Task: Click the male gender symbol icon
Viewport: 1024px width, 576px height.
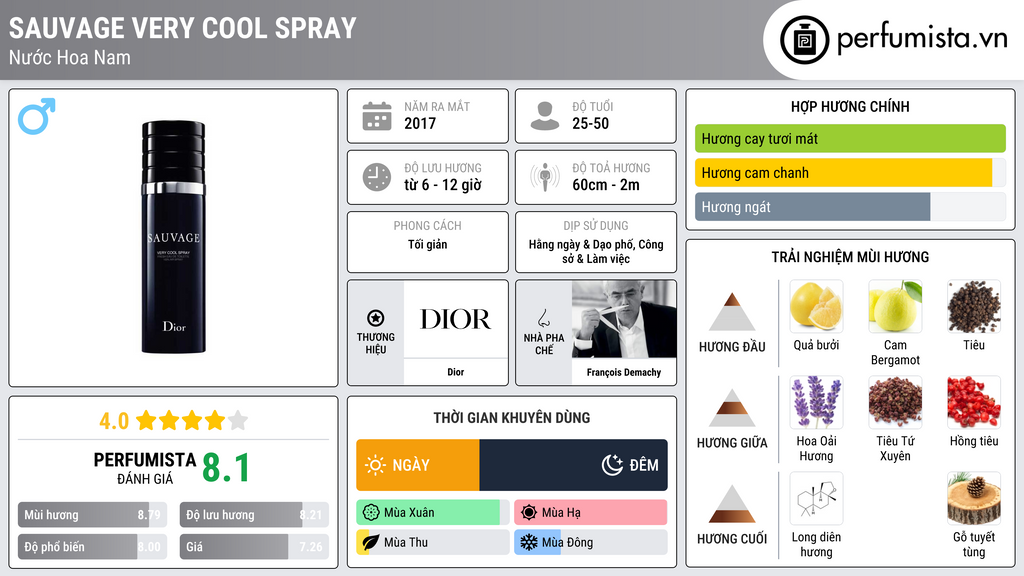Action: point(37,116)
